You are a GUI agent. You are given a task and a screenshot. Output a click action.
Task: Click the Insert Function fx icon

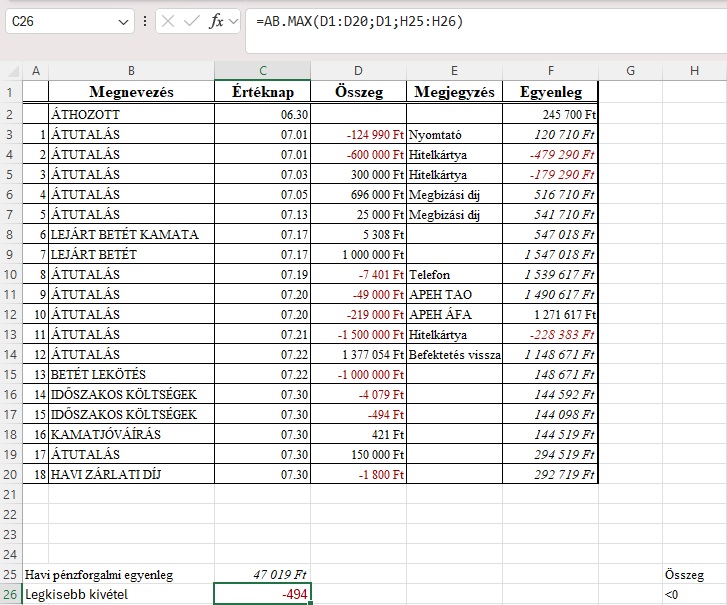pyautogui.click(x=216, y=21)
